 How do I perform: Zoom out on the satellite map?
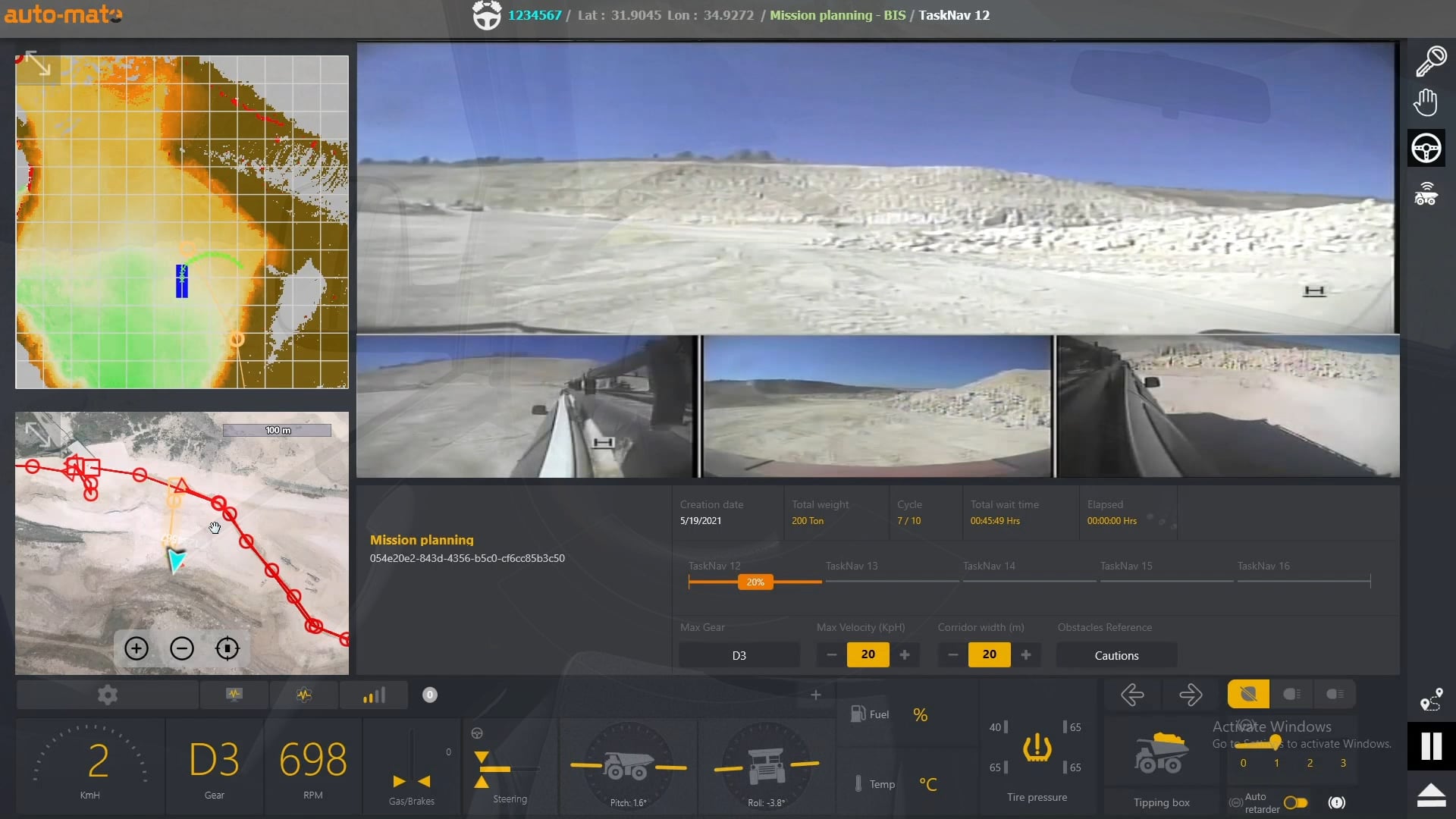182,648
